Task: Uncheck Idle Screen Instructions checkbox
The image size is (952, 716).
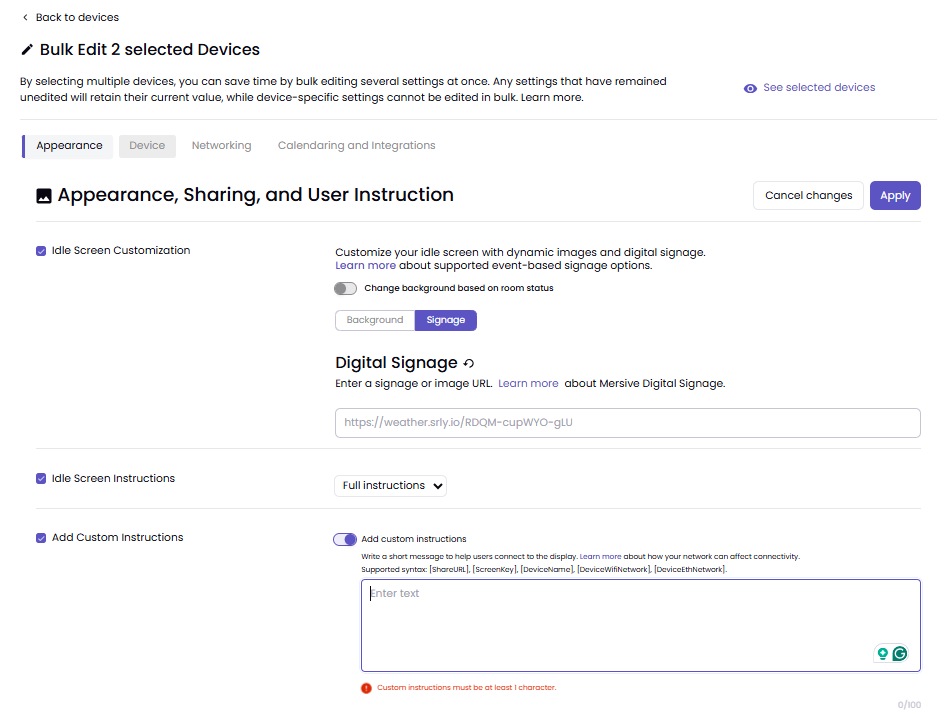Action: pos(41,479)
